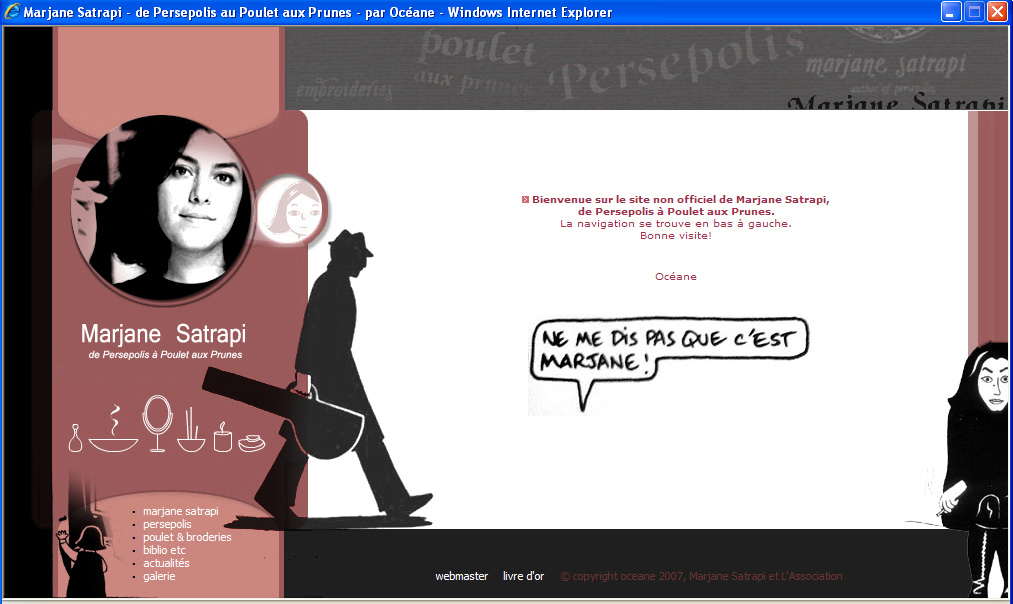Click the Internet Explorer logo in title bar
1013x604 pixels.
12,12
